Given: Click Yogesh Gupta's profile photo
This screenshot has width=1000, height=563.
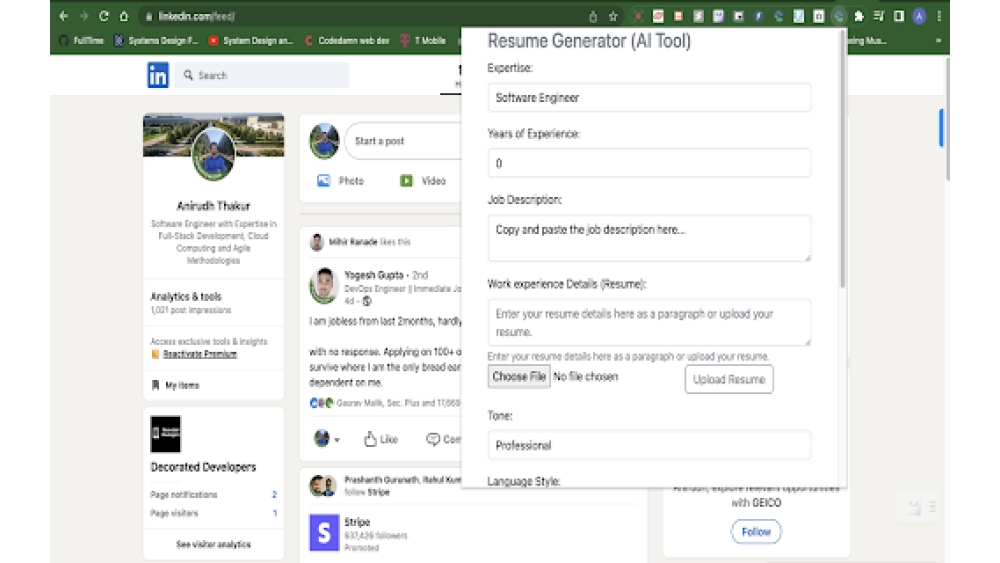Looking at the screenshot, I should click(324, 285).
